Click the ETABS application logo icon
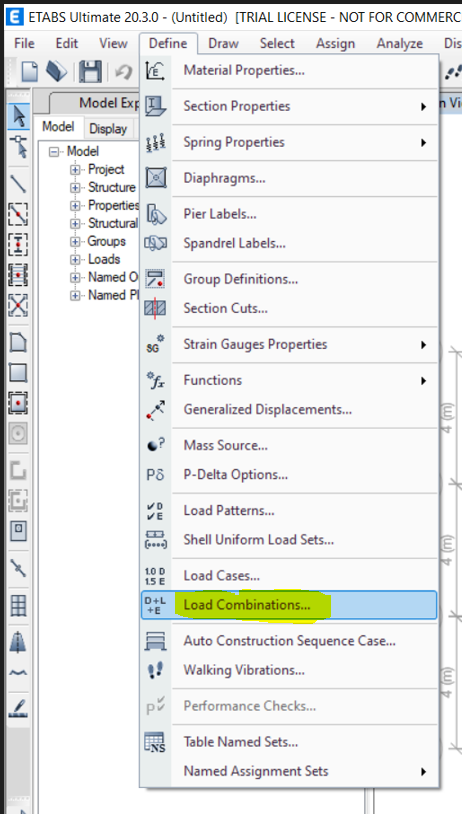The image size is (462, 814). tap(17, 17)
